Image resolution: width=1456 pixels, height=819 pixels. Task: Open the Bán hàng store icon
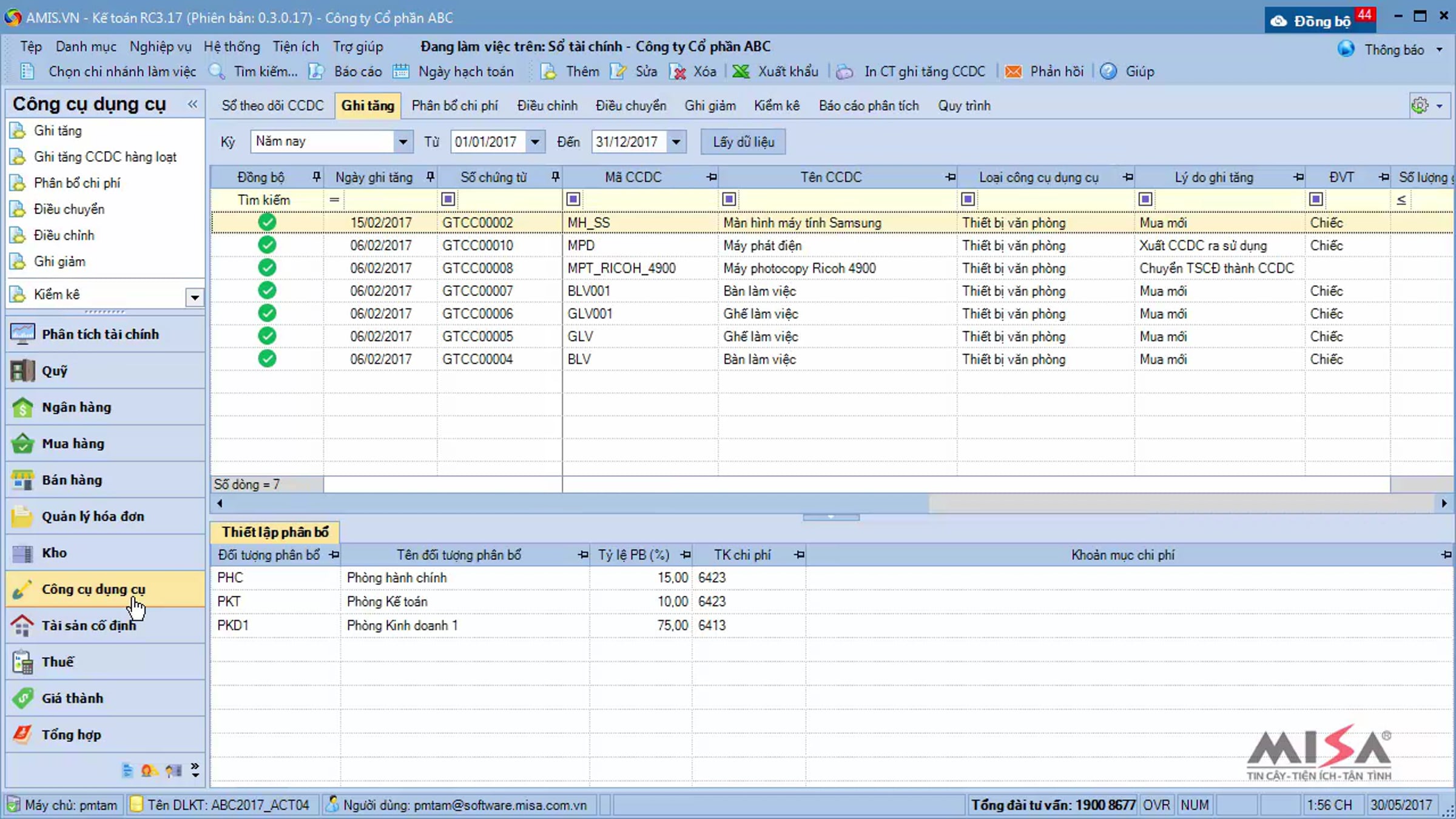coord(22,480)
